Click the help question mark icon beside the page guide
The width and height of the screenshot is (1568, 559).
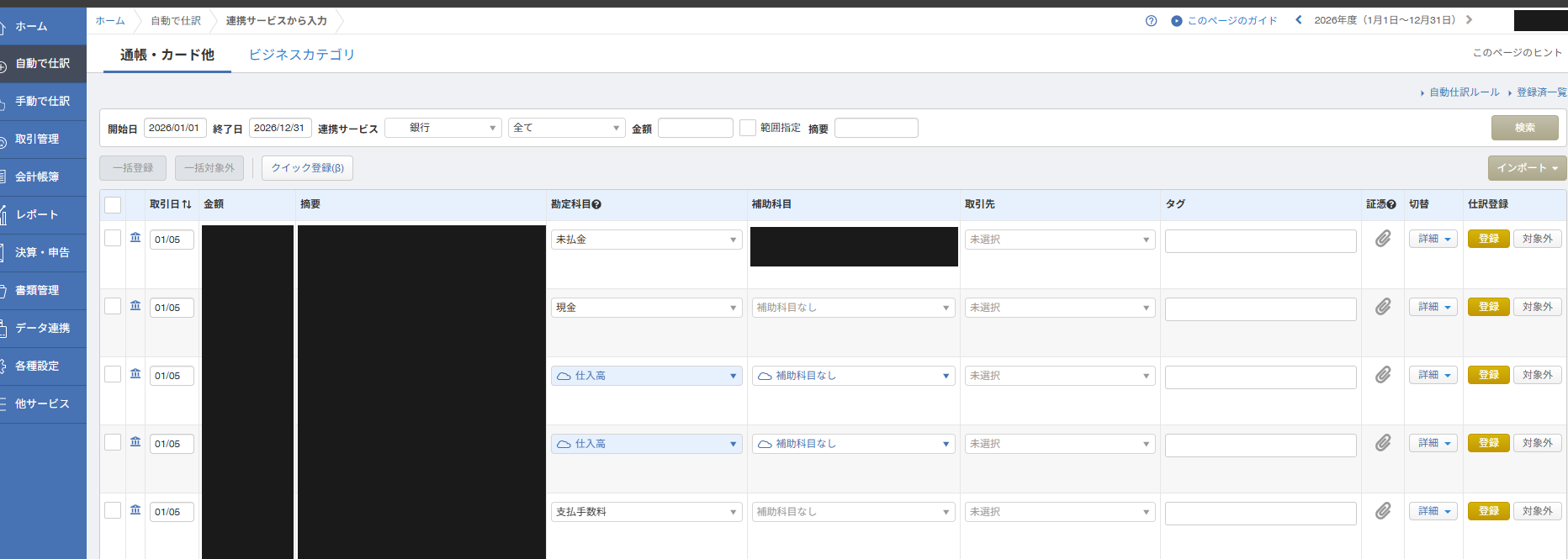pyautogui.click(x=1151, y=21)
